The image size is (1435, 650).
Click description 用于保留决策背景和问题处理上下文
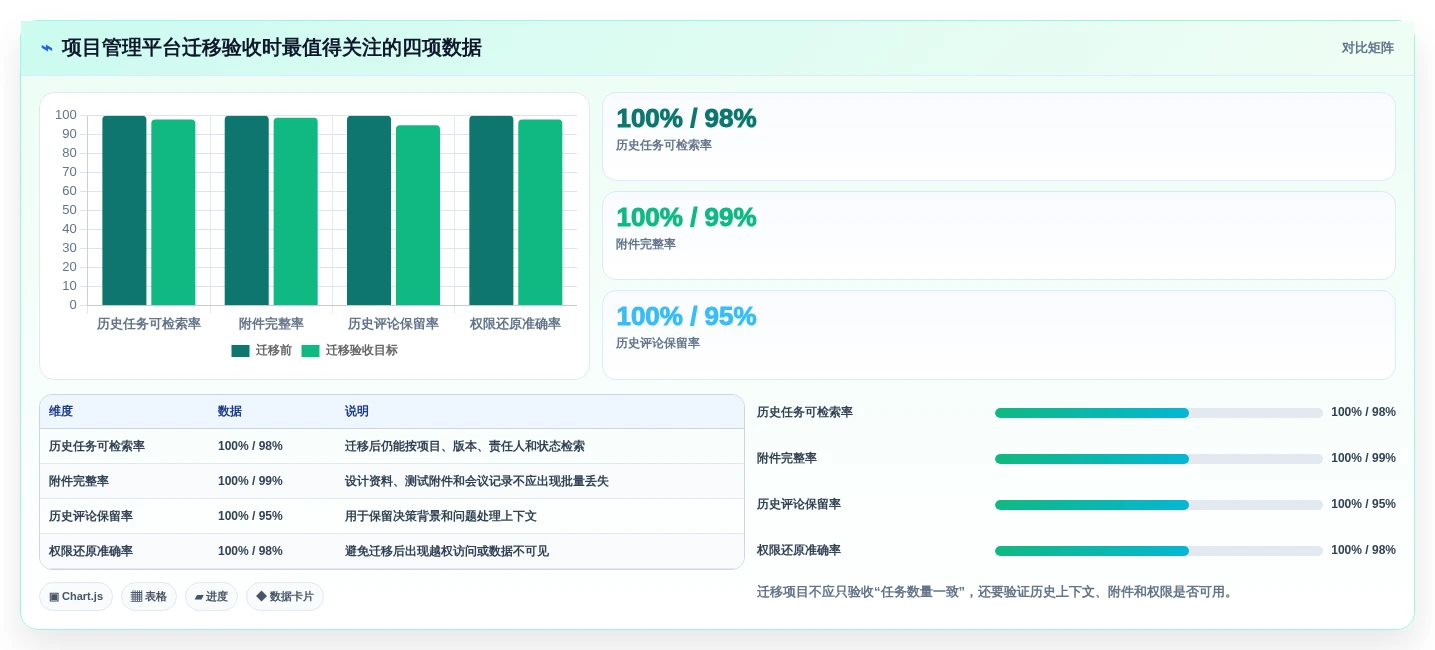coord(441,516)
